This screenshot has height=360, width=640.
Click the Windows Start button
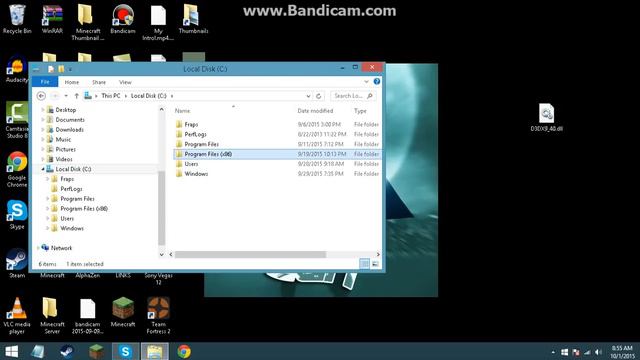point(11,351)
